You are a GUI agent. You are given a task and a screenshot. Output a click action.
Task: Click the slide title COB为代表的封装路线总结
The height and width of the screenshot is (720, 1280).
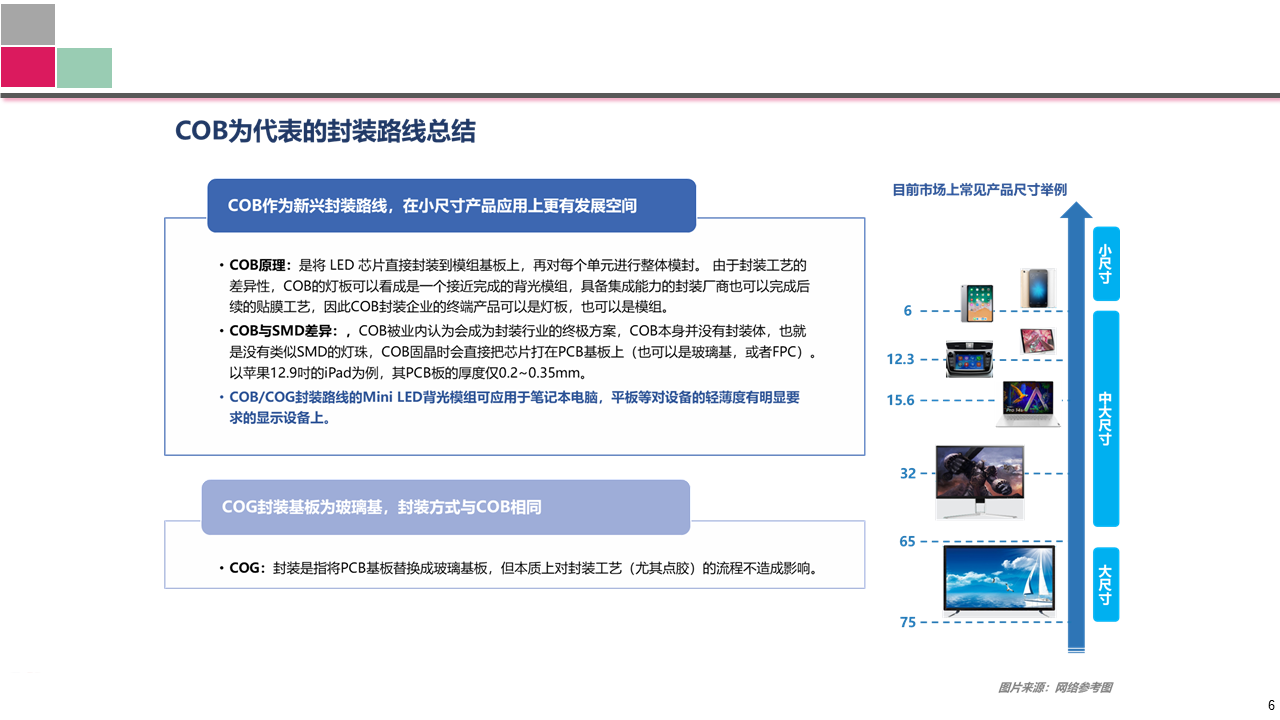point(325,131)
